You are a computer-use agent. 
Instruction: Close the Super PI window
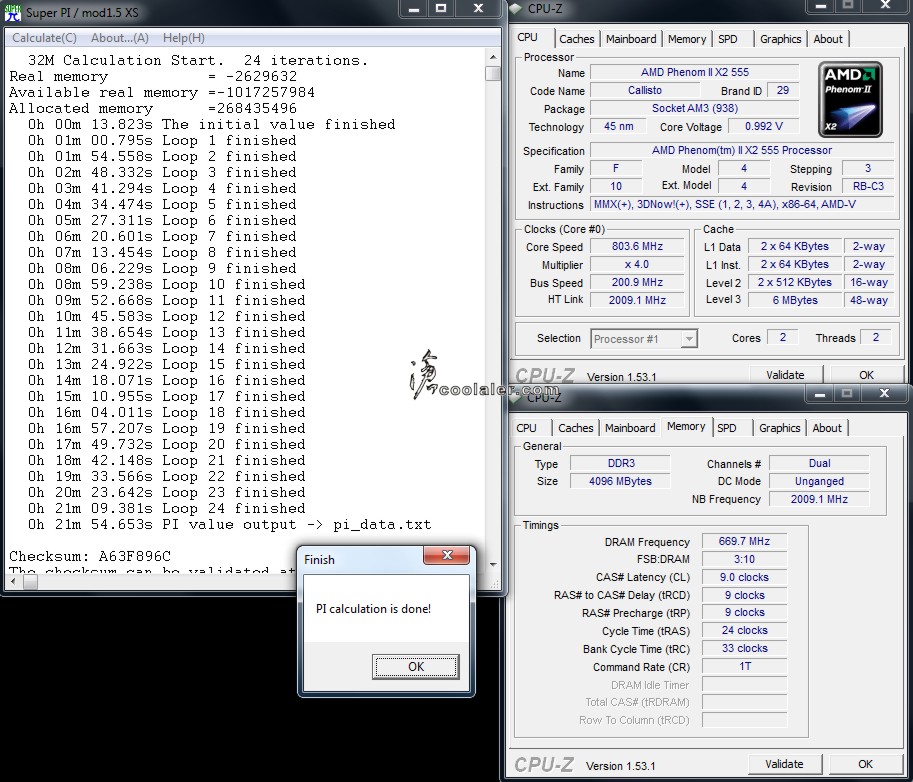click(480, 8)
